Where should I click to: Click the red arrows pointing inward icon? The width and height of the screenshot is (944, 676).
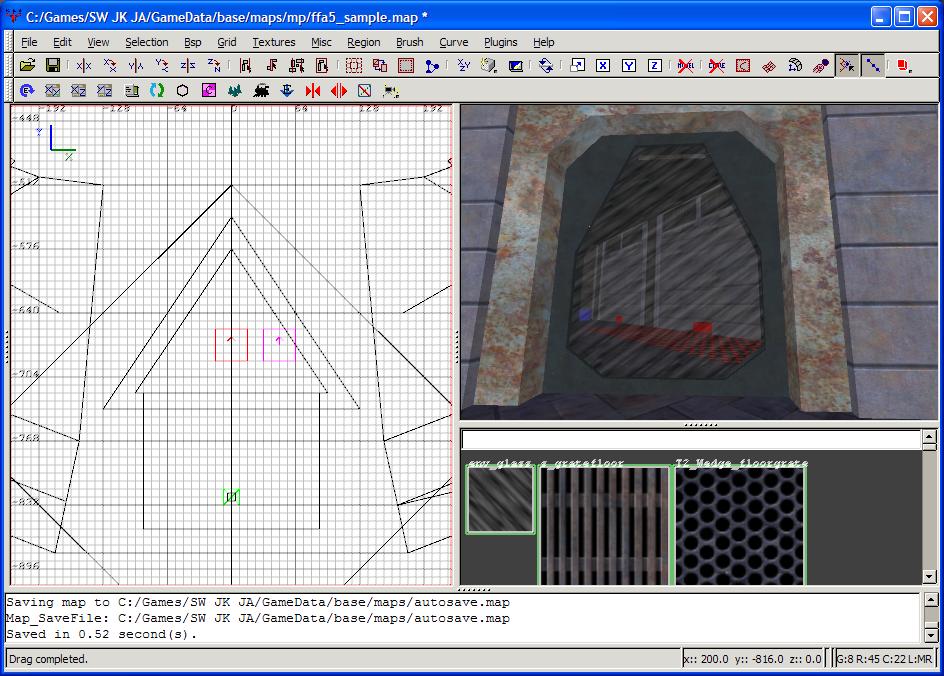(x=312, y=90)
